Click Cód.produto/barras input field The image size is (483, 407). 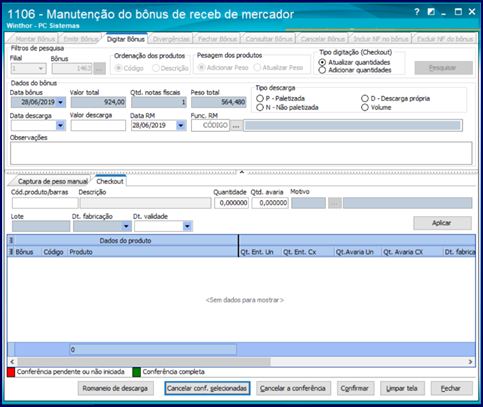[x=45, y=203]
